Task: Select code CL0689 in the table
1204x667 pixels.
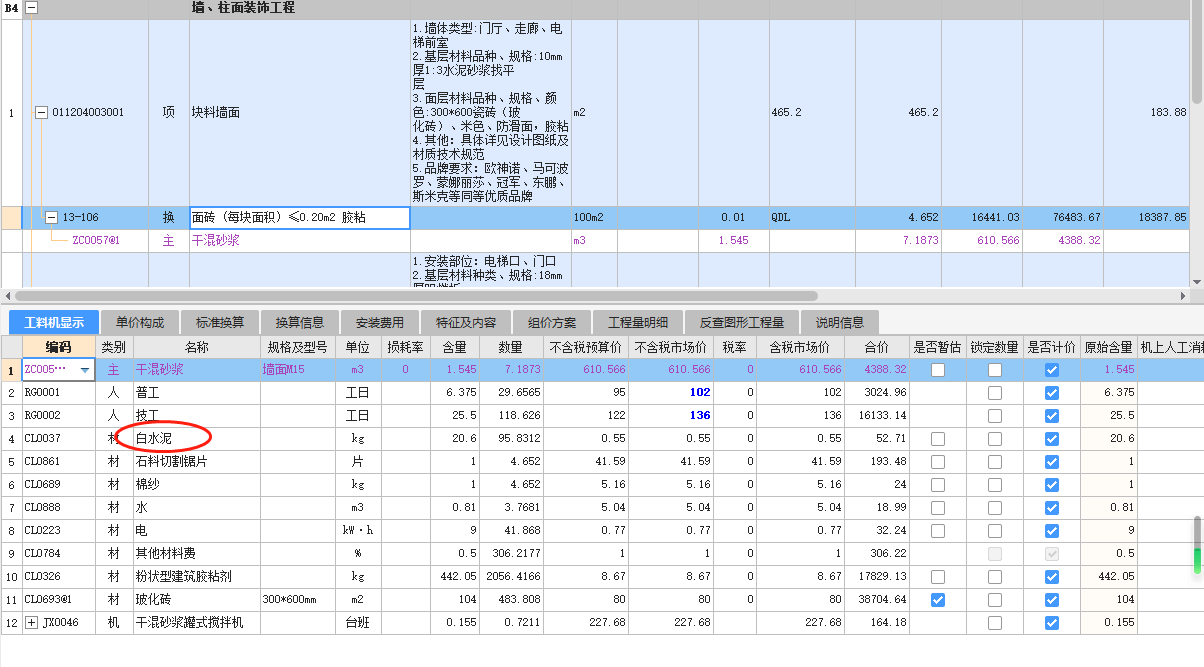Action: [58, 485]
